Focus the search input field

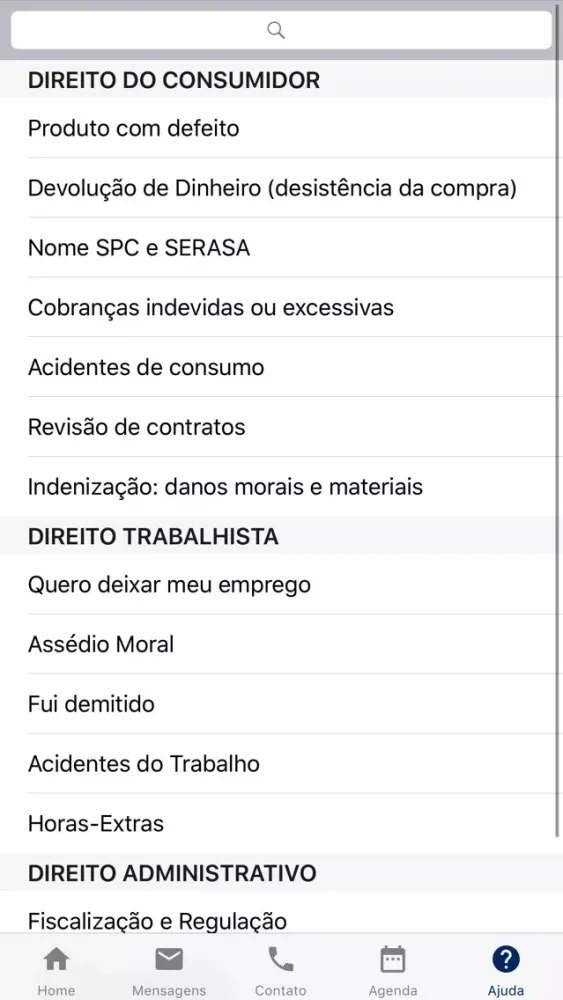tap(281, 30)
